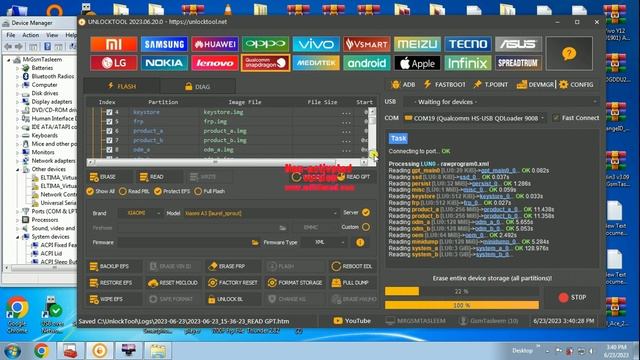Open the ADB tools
Image resolution: width=640 pixels, height=360 pixels.
coord(403,84)
